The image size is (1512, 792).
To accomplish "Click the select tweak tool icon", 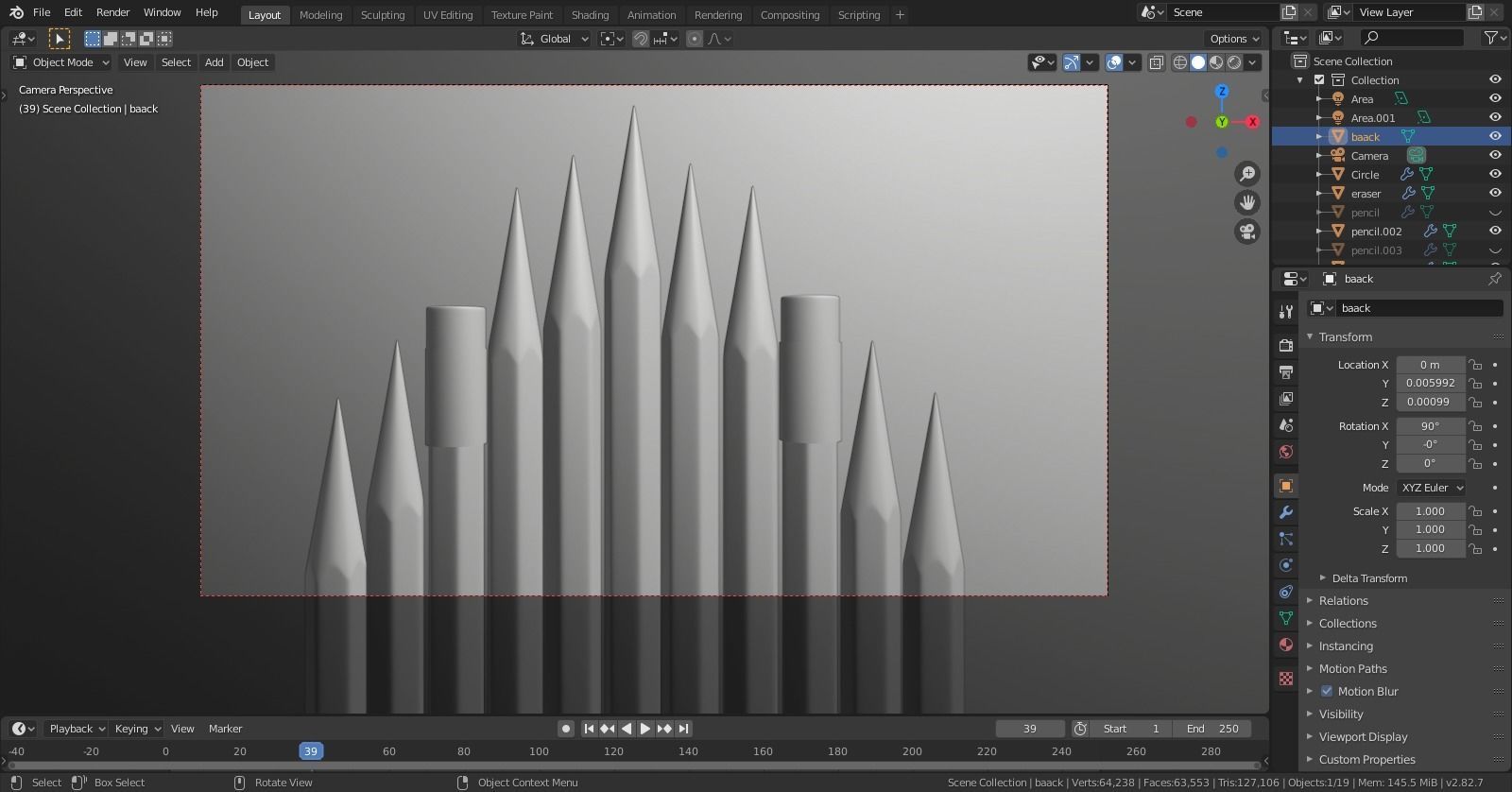I will (x=59, y=39).
